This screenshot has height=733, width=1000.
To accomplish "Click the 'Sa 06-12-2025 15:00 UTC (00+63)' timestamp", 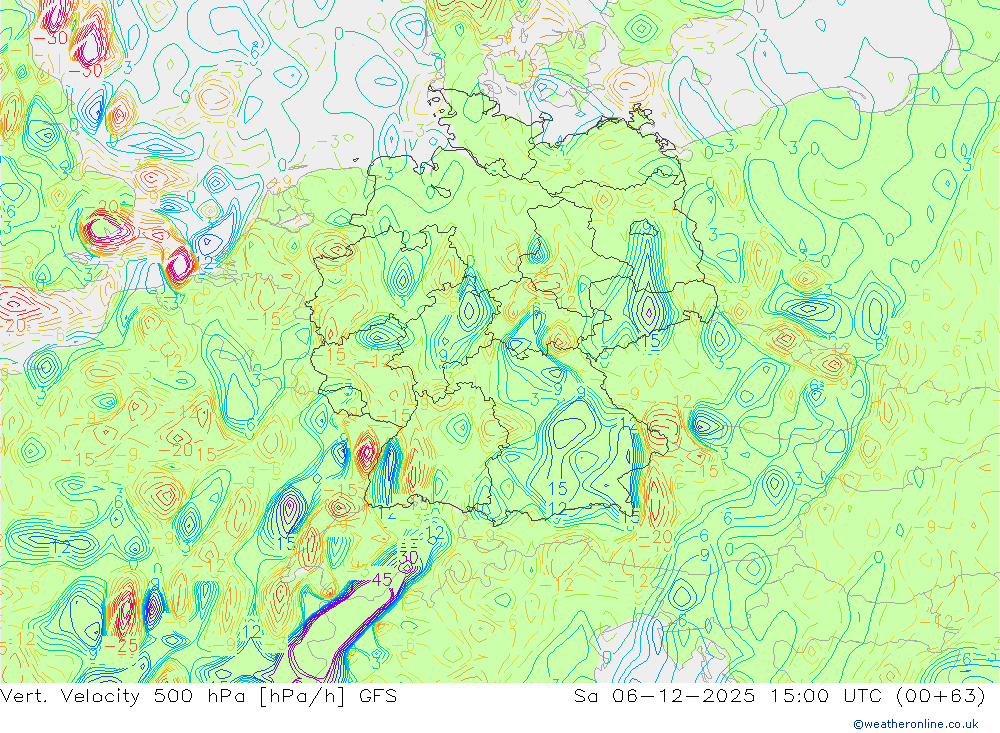I will point(779,696).
